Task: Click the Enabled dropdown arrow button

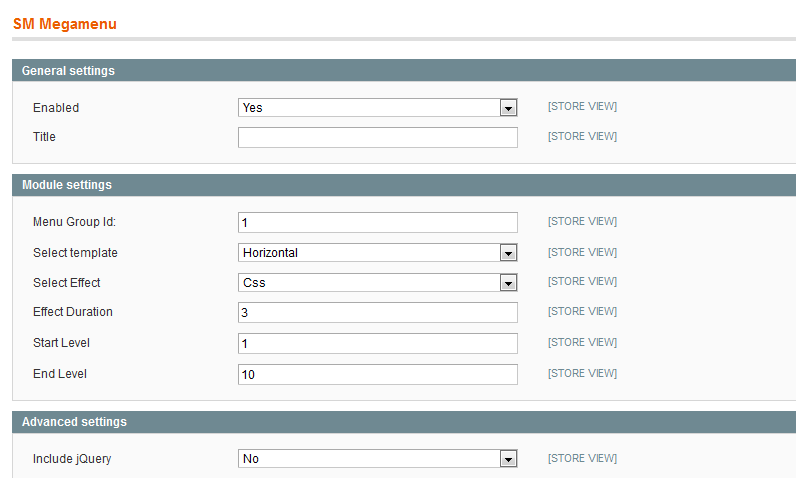Action: [x=508, y=108]
